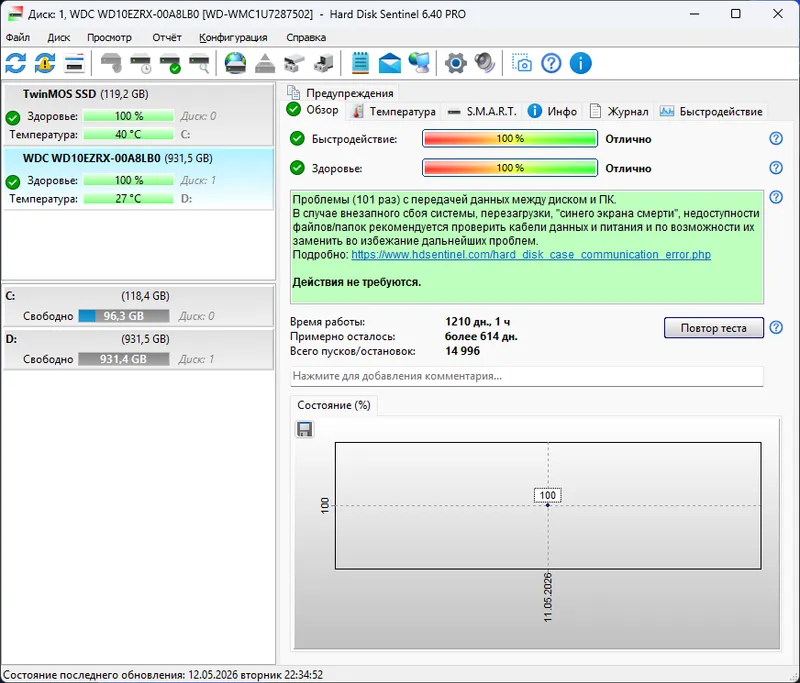This screenshot has height=683, width=800.
Task: Click the save graph floppy icon
Action: (305, 429)
